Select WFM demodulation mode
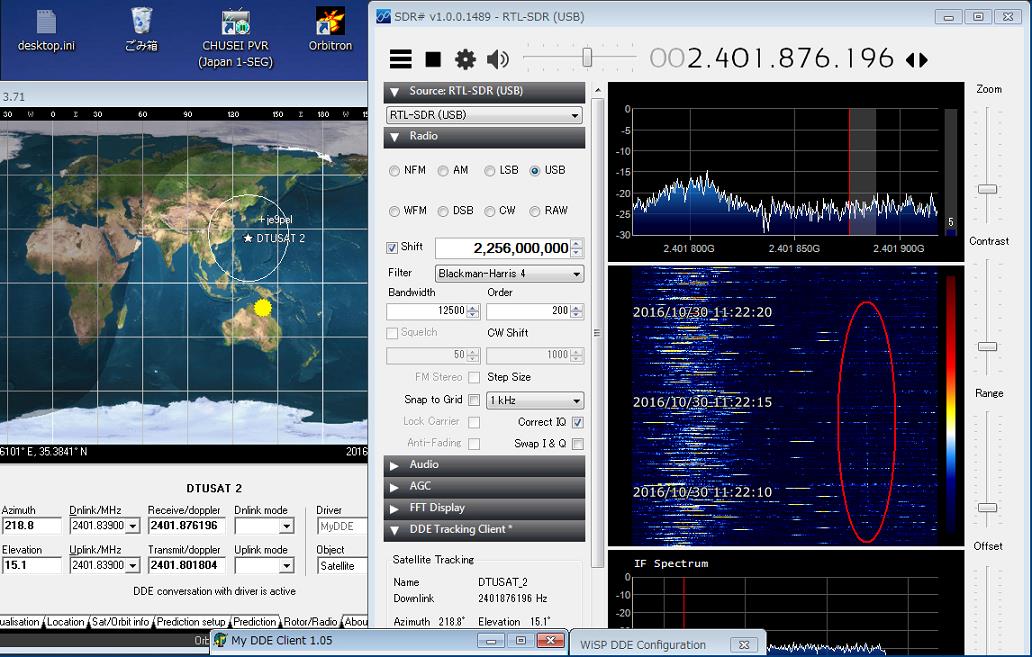The image size is (1032, 657). 394,211
